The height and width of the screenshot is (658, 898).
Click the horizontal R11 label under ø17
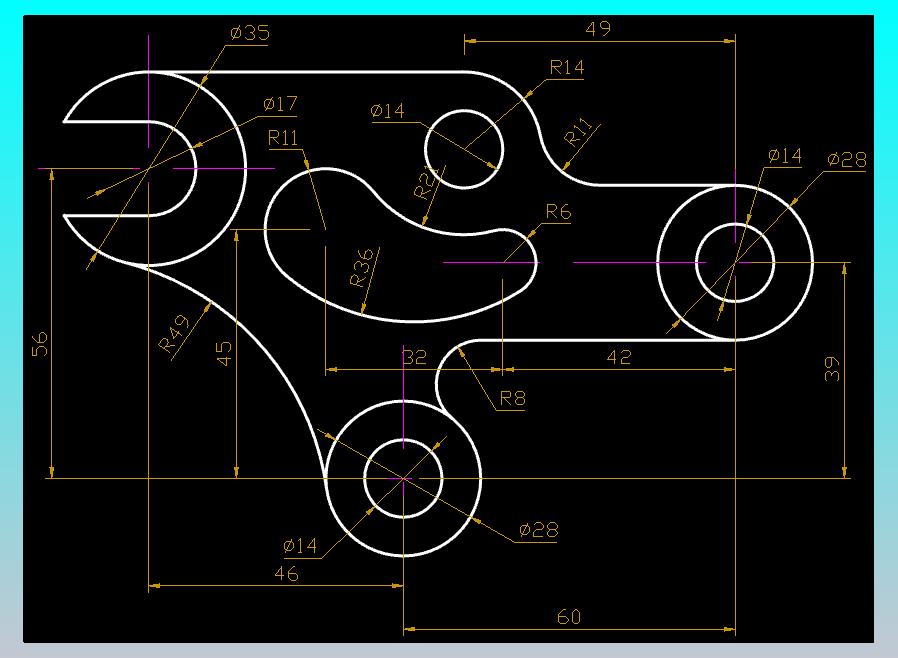283,138
